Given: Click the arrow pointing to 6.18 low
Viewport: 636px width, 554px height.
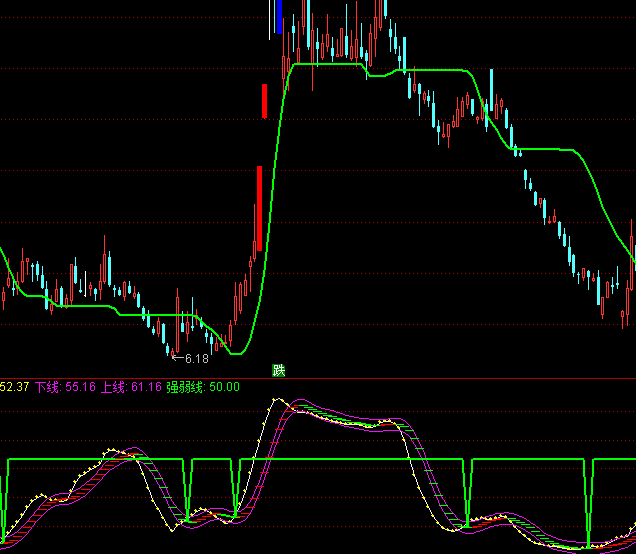Looking at the screenshot, I should click(x=177, y=357).
